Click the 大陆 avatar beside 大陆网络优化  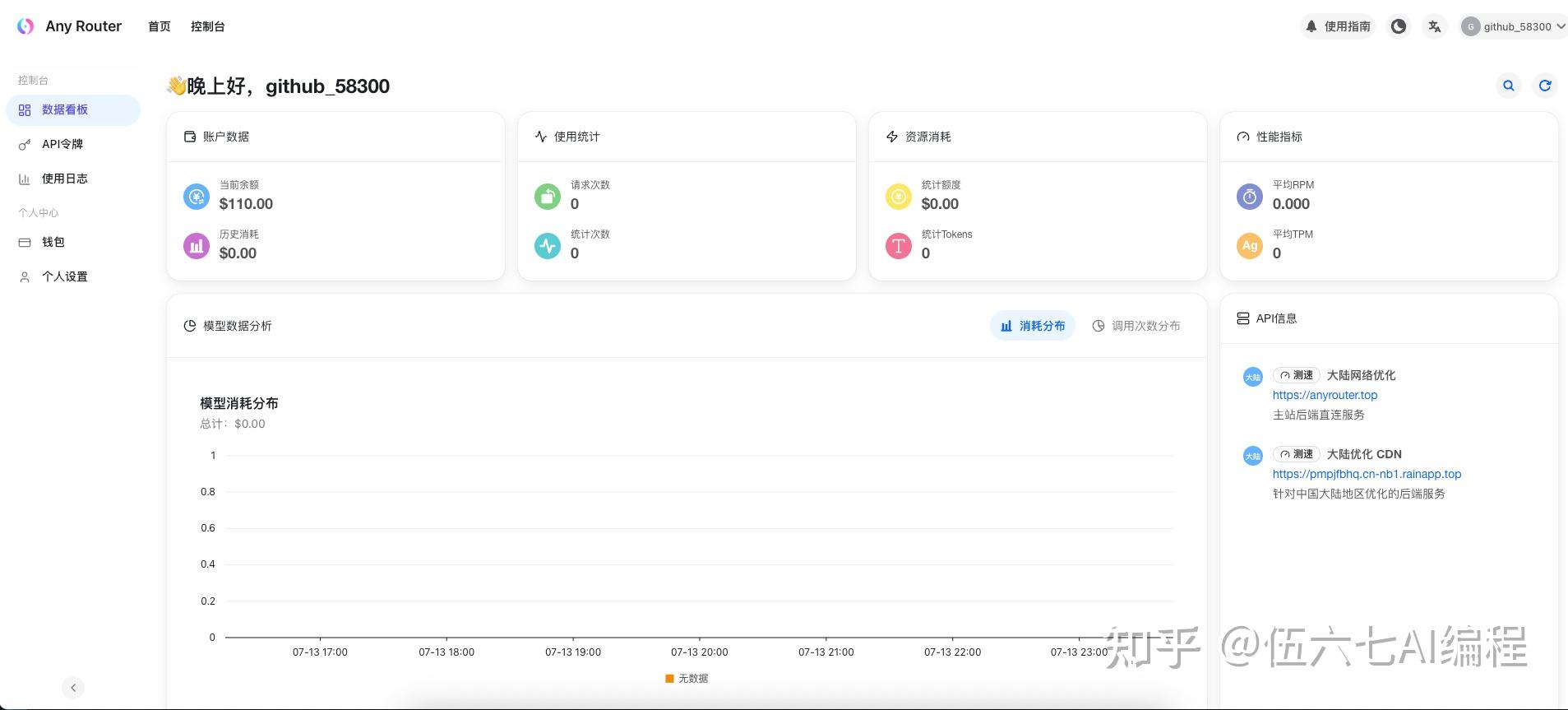[x=1253, y=377]
